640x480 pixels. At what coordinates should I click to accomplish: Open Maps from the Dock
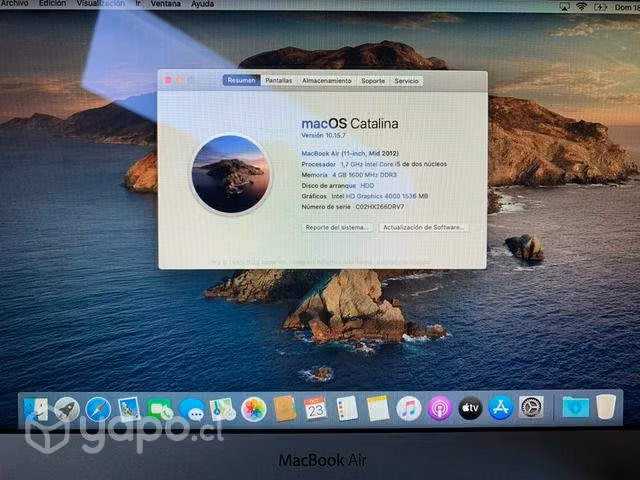tap(222, 409)
